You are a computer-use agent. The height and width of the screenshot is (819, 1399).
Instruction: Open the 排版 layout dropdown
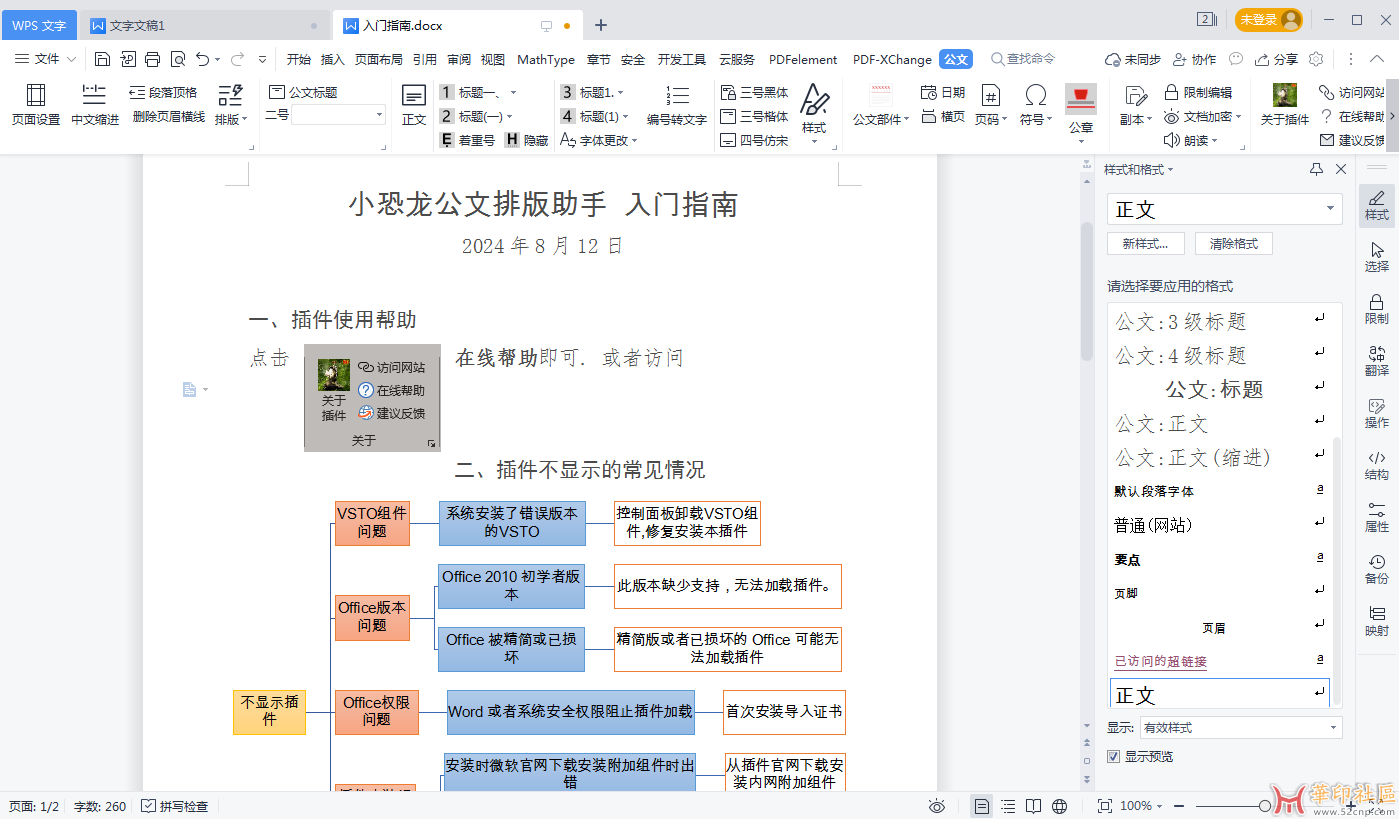(231, 105)
